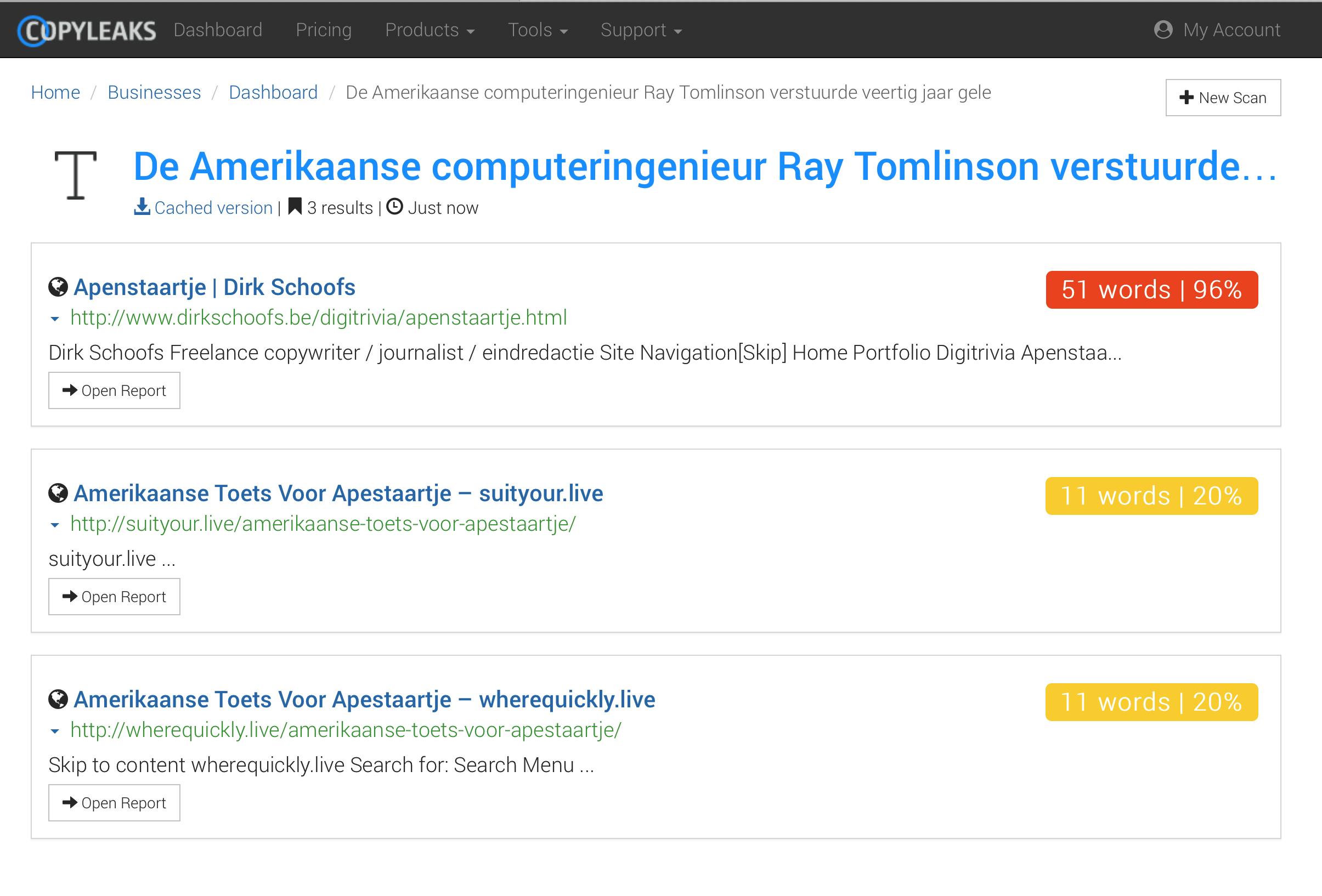Expand caret beside the suityour.live URL
The image size is (1322, 896).
(55, 525)
